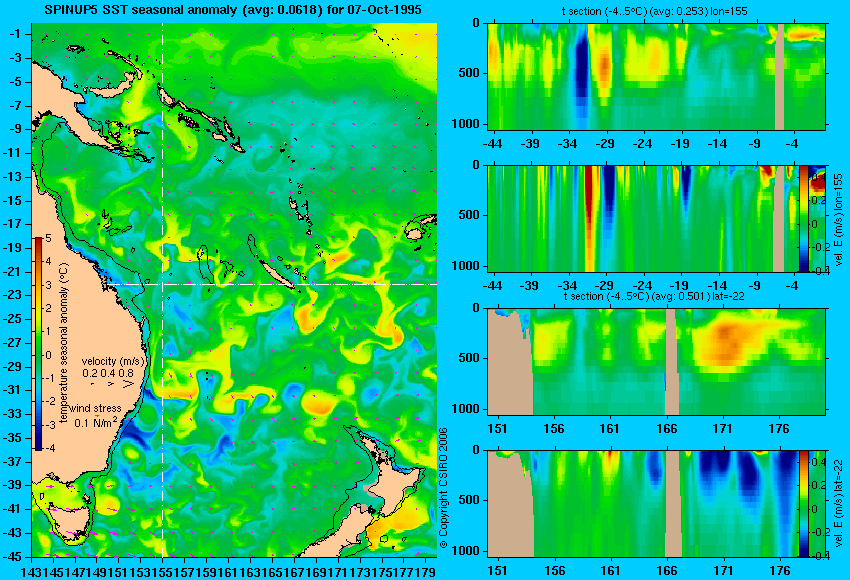Click the '179' longitude label on the main map axis
This screenshot has width=850, height=580.
coord(427,571)
